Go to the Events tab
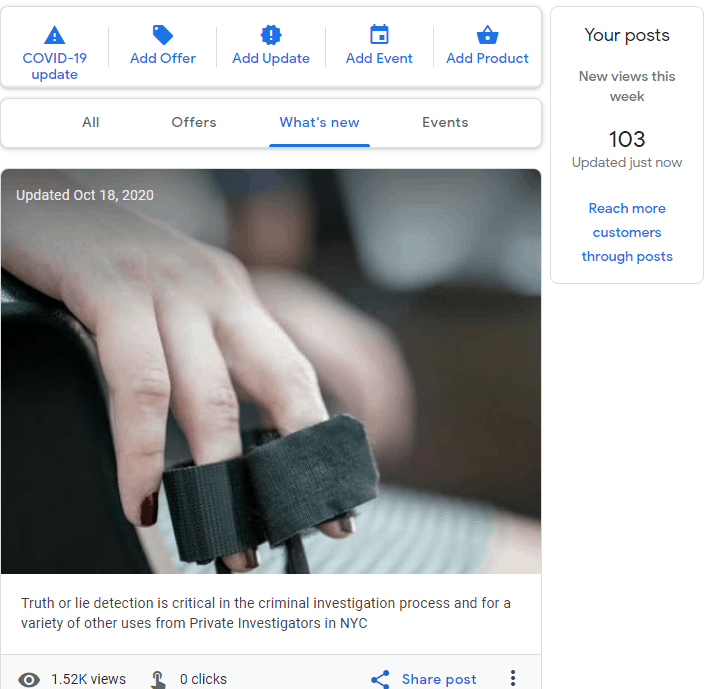Screen dimensions: 708x689 [x=445, y=122]
